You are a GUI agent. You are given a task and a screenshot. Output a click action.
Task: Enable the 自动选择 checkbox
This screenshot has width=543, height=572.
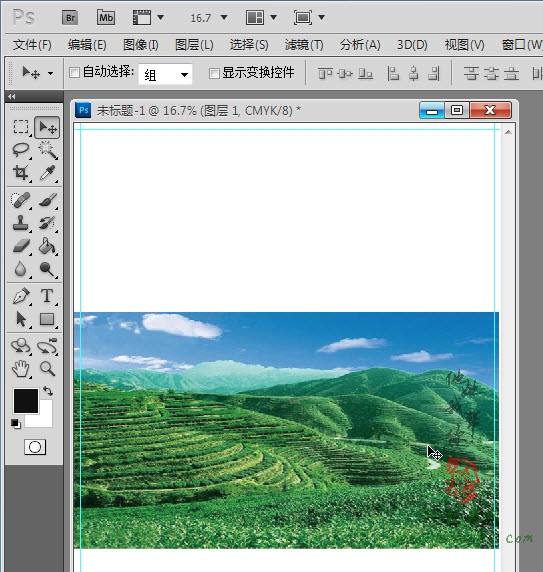point(74,72)
